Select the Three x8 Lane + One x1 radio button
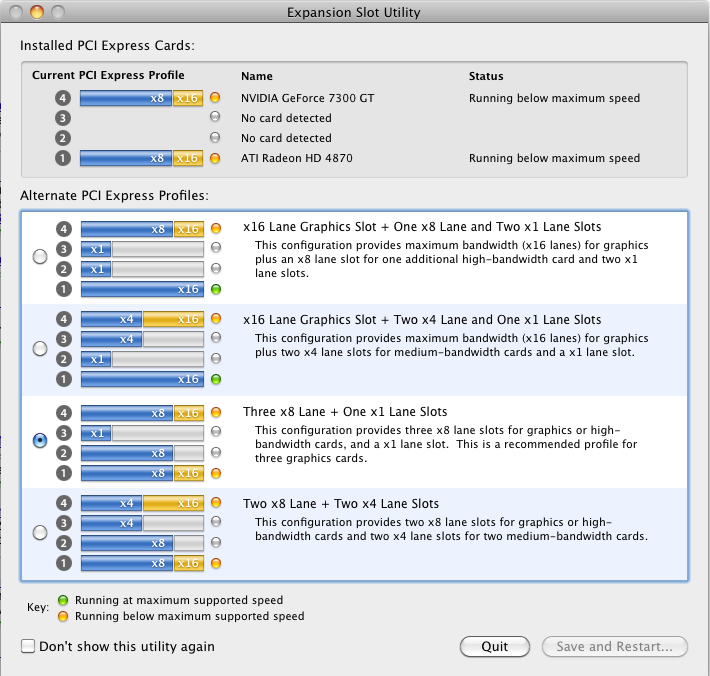 (x=40, y=440)
